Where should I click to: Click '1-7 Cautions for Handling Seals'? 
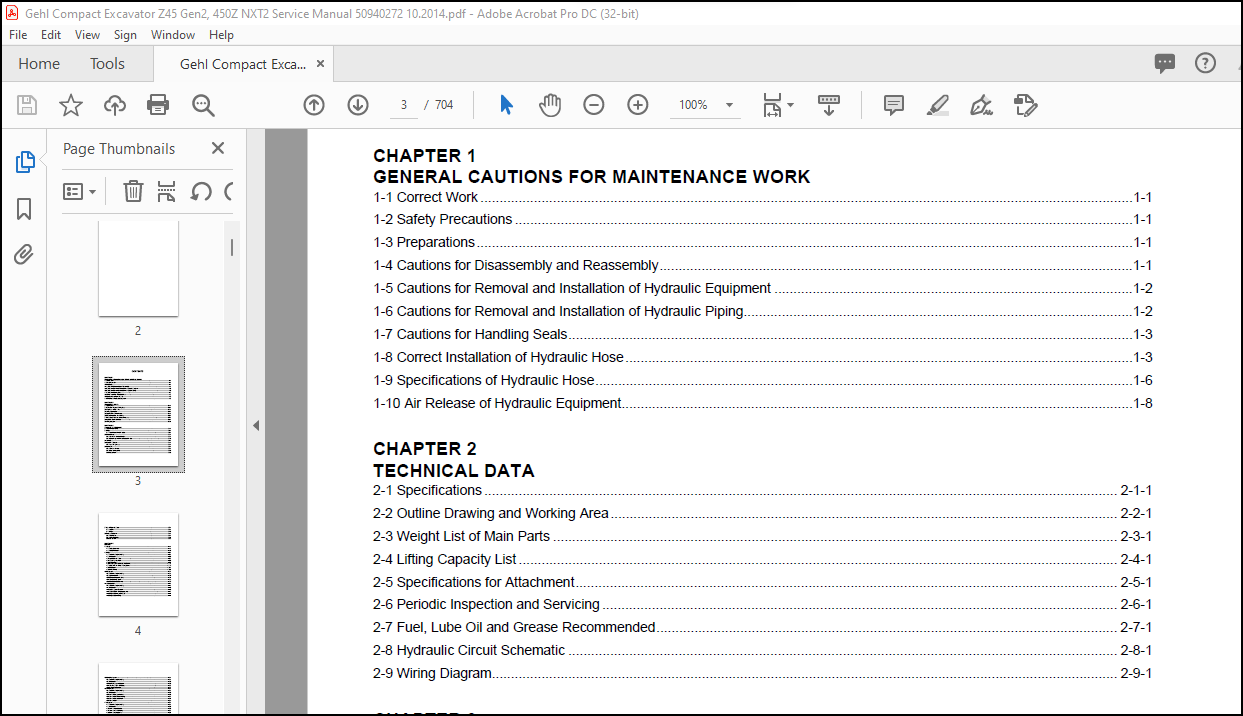coord(762,334)
